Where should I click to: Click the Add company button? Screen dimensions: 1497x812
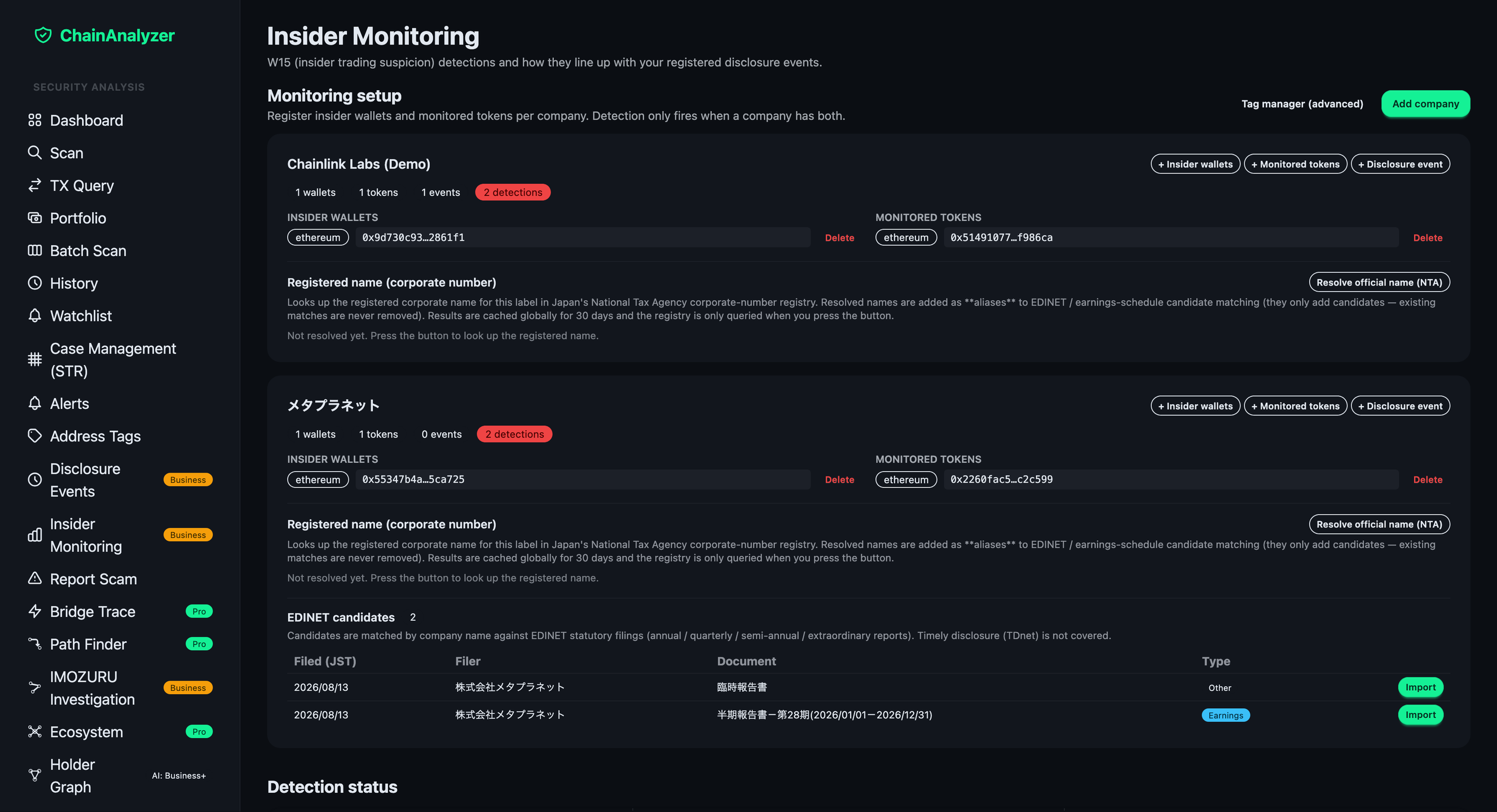coord(1425,103)
